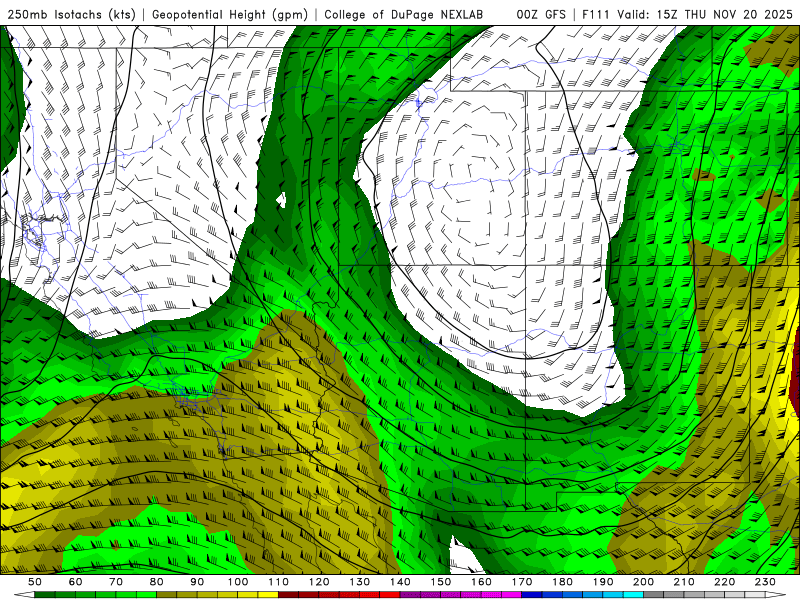
Task: Click the 150 knot legend label
Action: [x=441, y=582]
